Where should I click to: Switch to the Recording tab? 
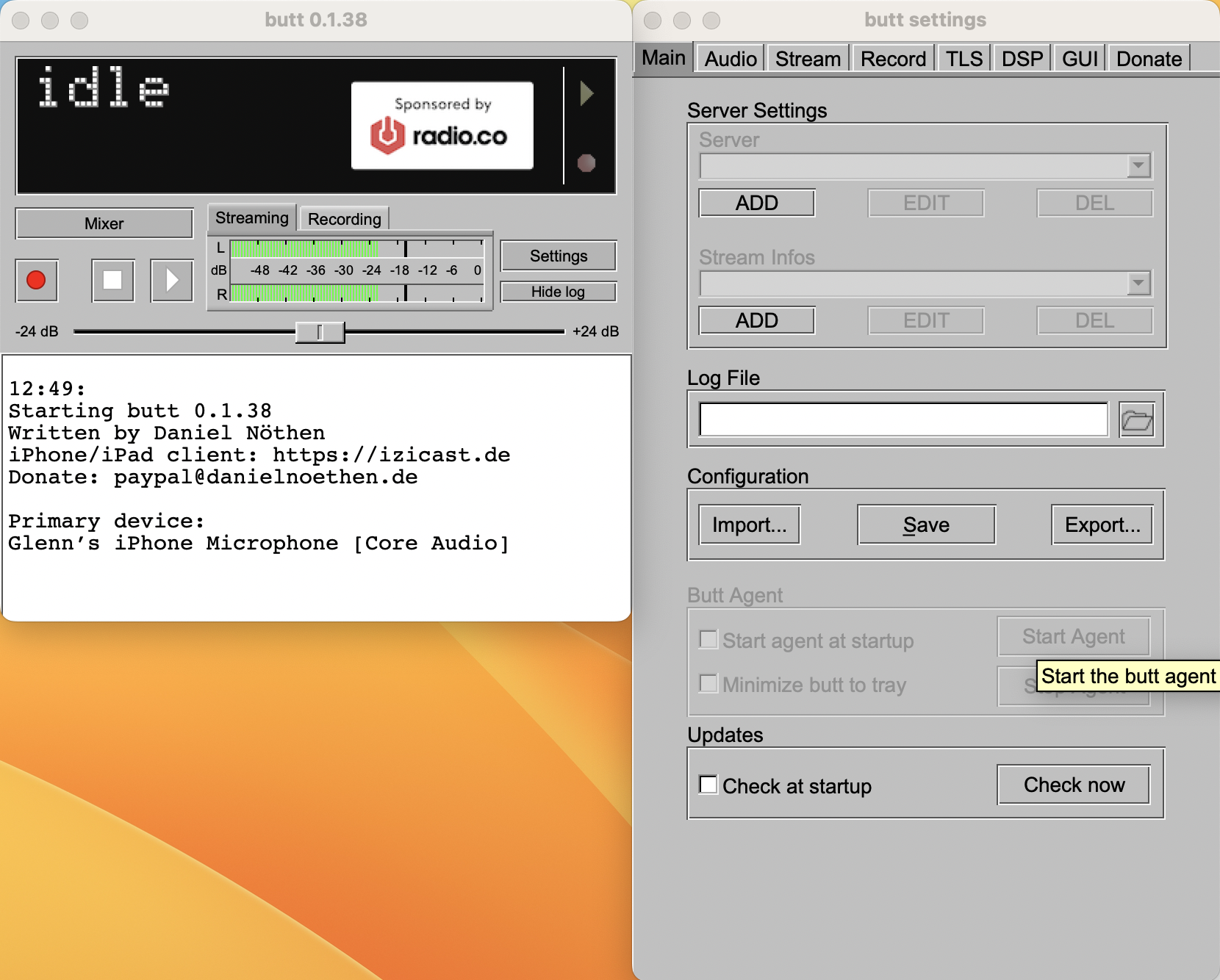(x=345, y=219)
